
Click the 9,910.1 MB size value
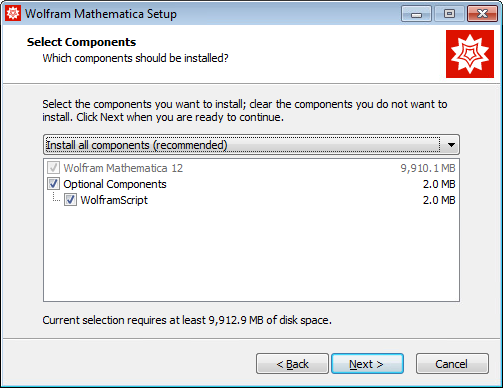point(428,168)
